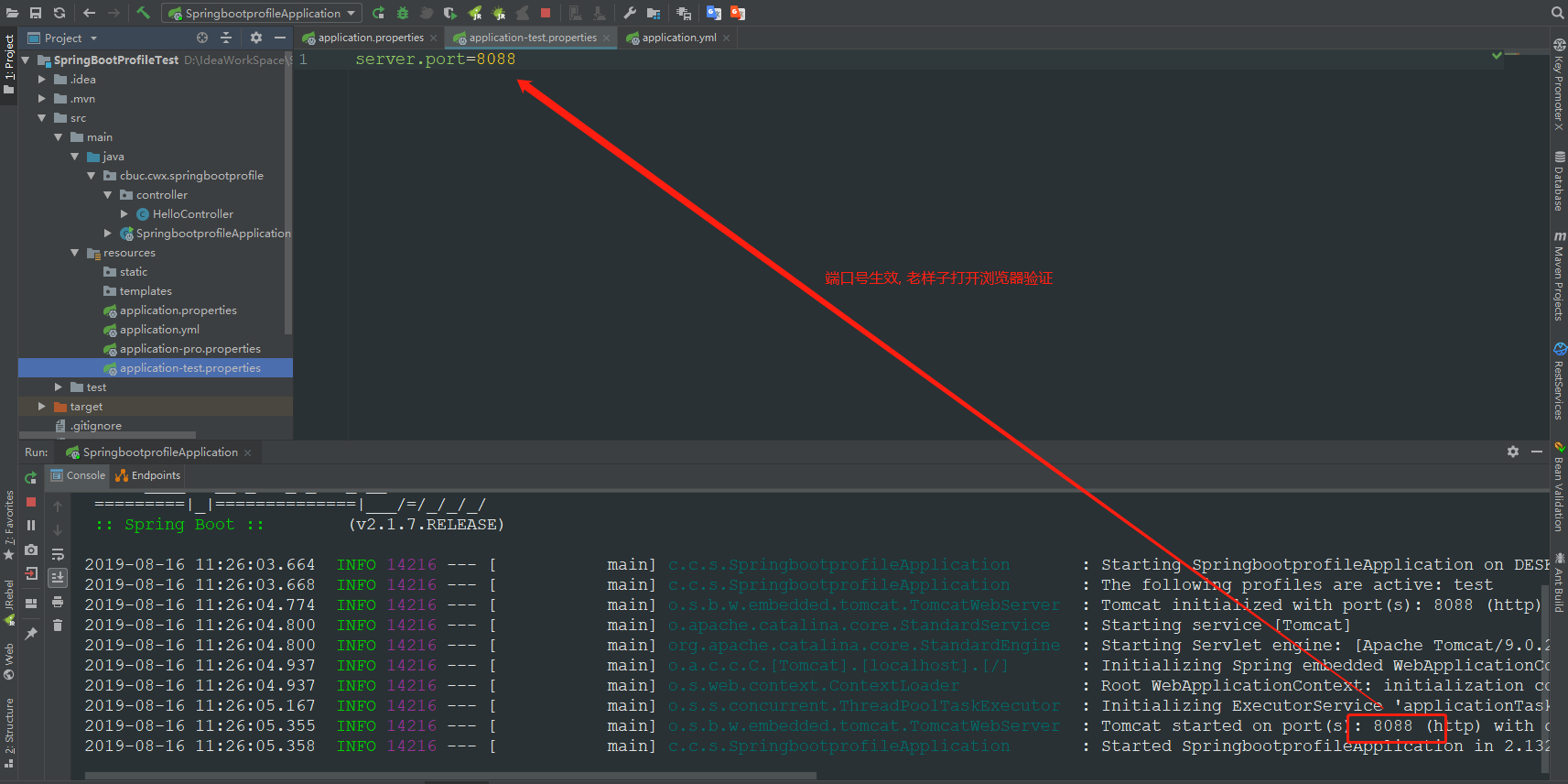Expand the .idea folder
Screen dimensions: 1568x784
pos(42,79)
